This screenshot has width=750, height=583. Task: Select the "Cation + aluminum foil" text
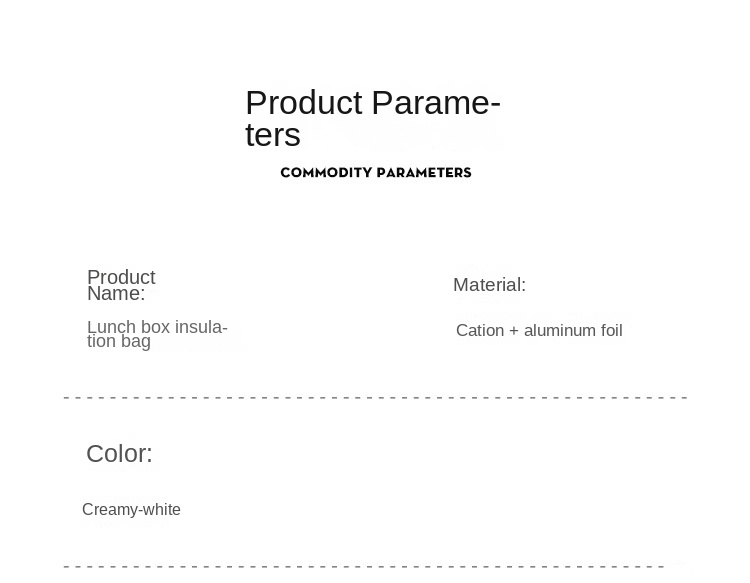[x=539, y=331]
